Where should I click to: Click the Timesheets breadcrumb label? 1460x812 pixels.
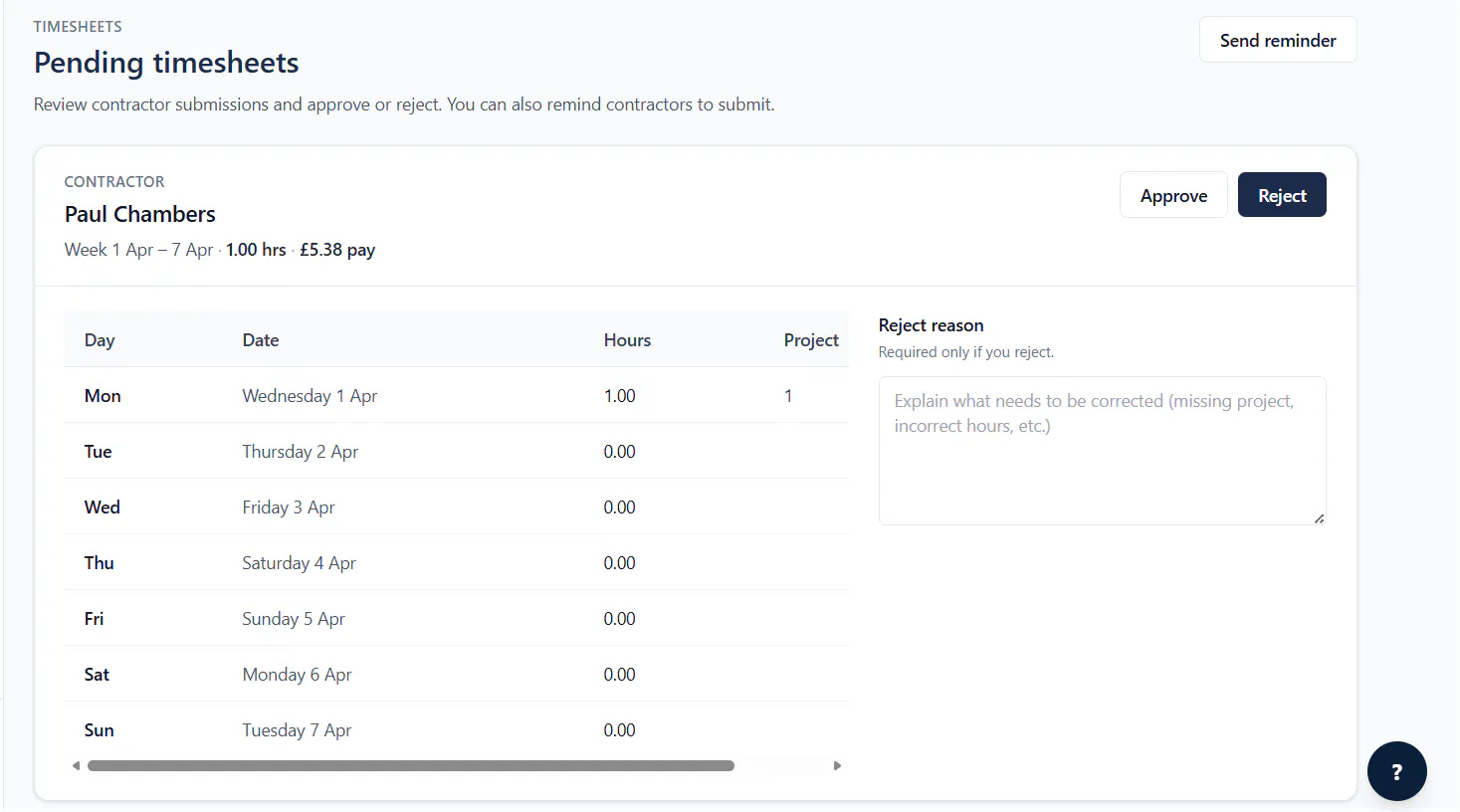click(78, 26)
